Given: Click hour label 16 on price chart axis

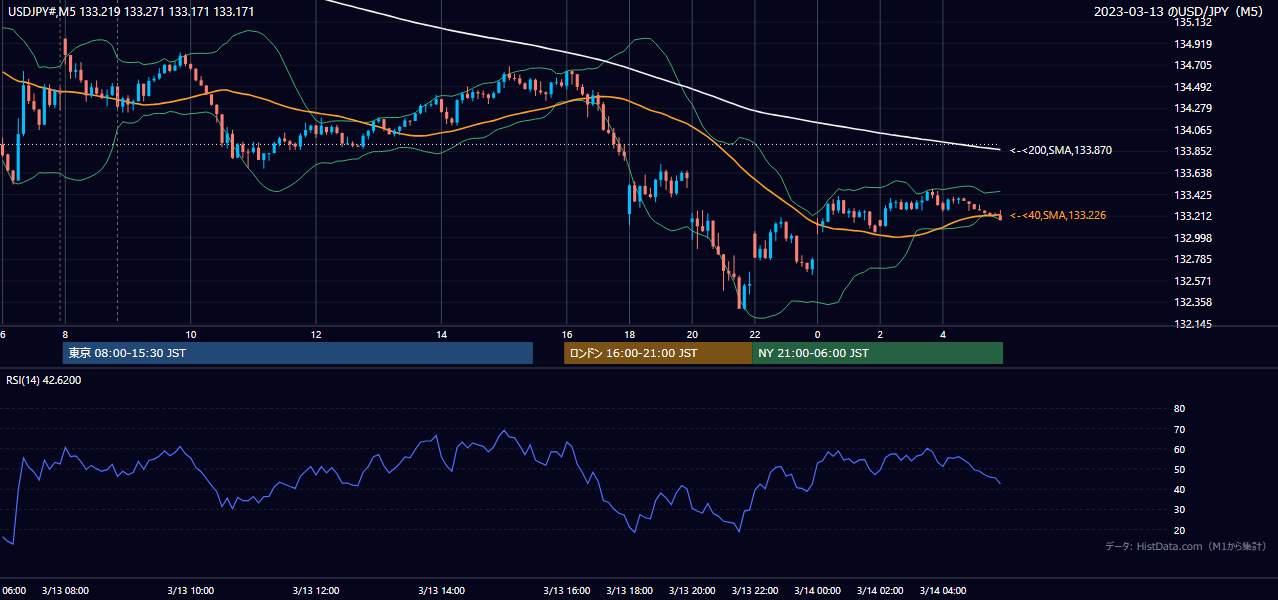Looking at the screenshot, I should pyautogui.click(x=567, y=334).
